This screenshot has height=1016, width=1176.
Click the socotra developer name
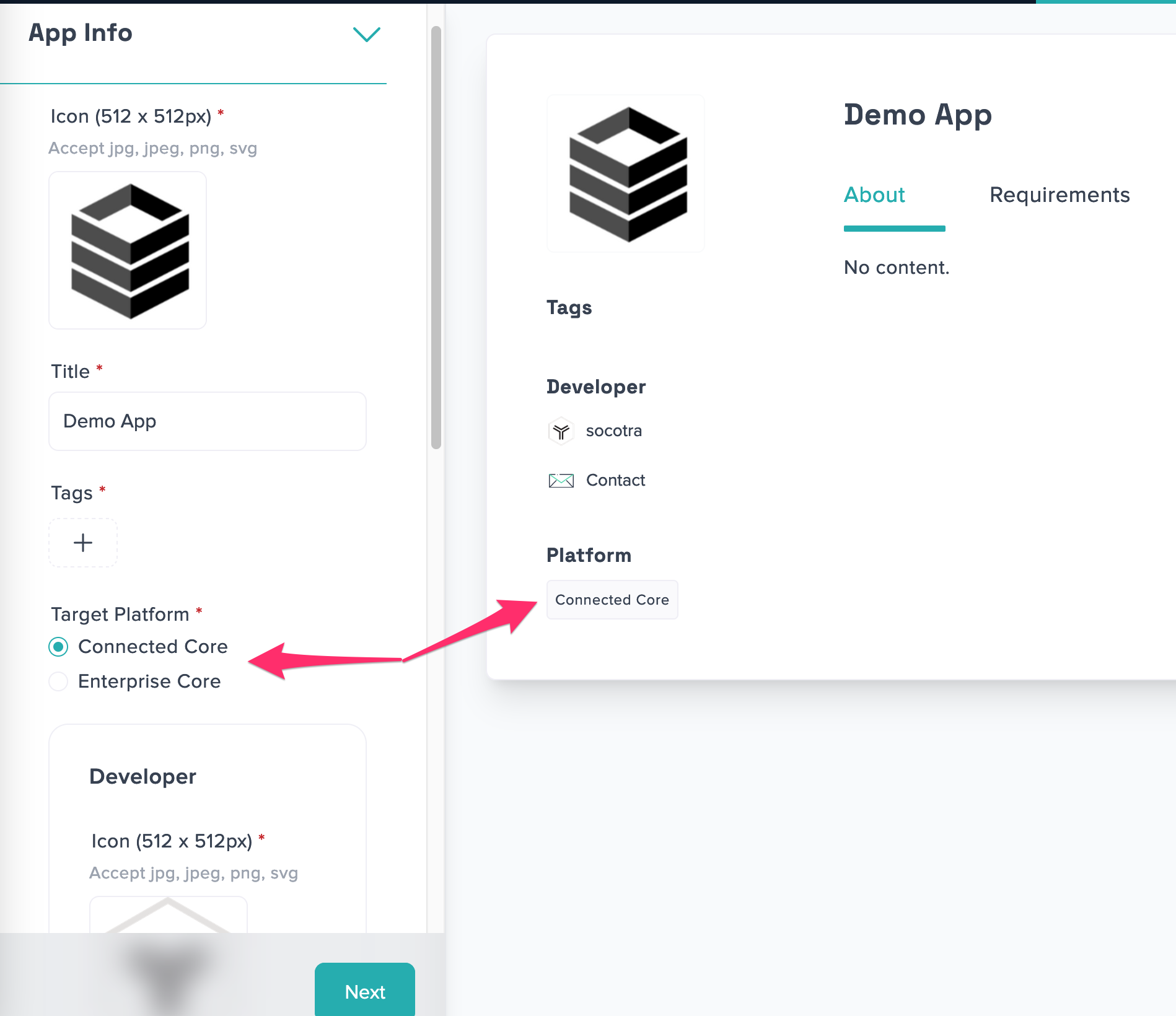pos(614,431)
